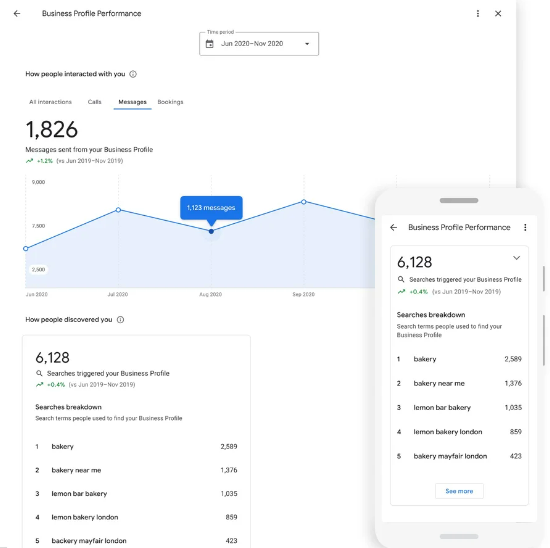Click search icon in desktop searches card
The height and width of the screenshot is (548, 550).
click(39, 373)
